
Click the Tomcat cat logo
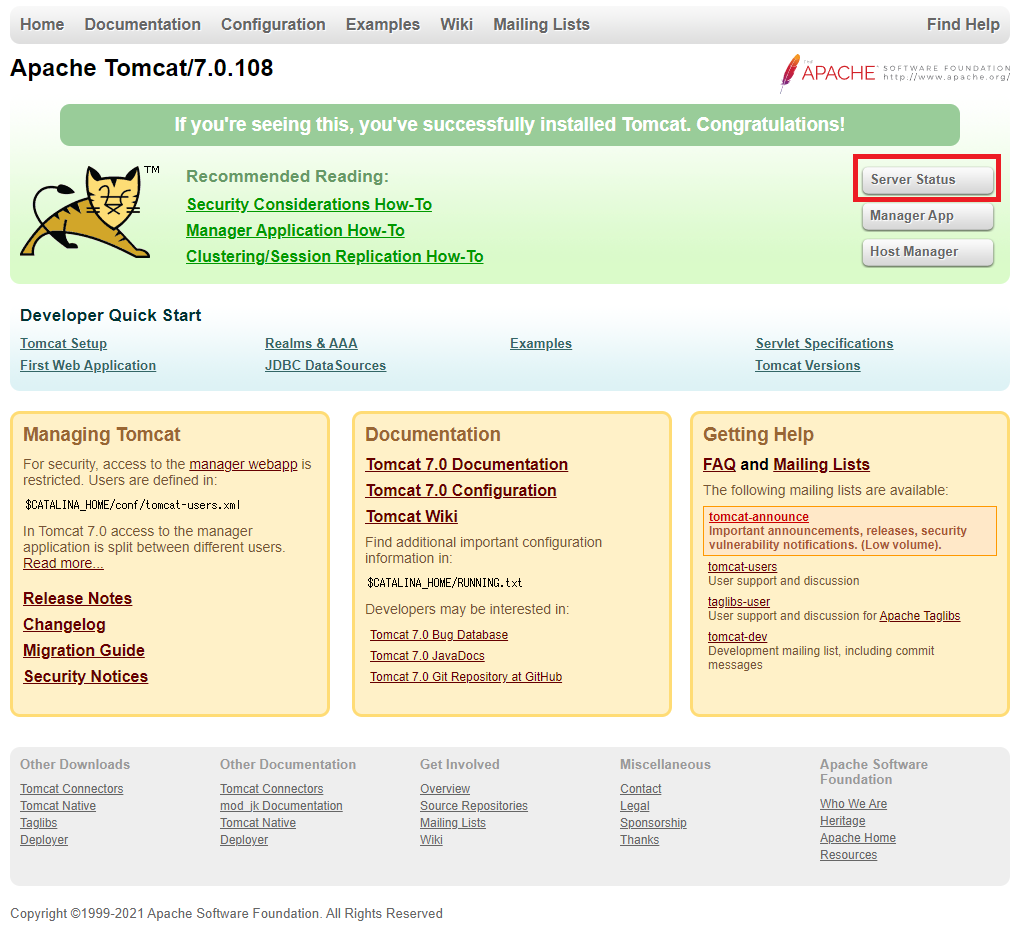coord(90,212)
